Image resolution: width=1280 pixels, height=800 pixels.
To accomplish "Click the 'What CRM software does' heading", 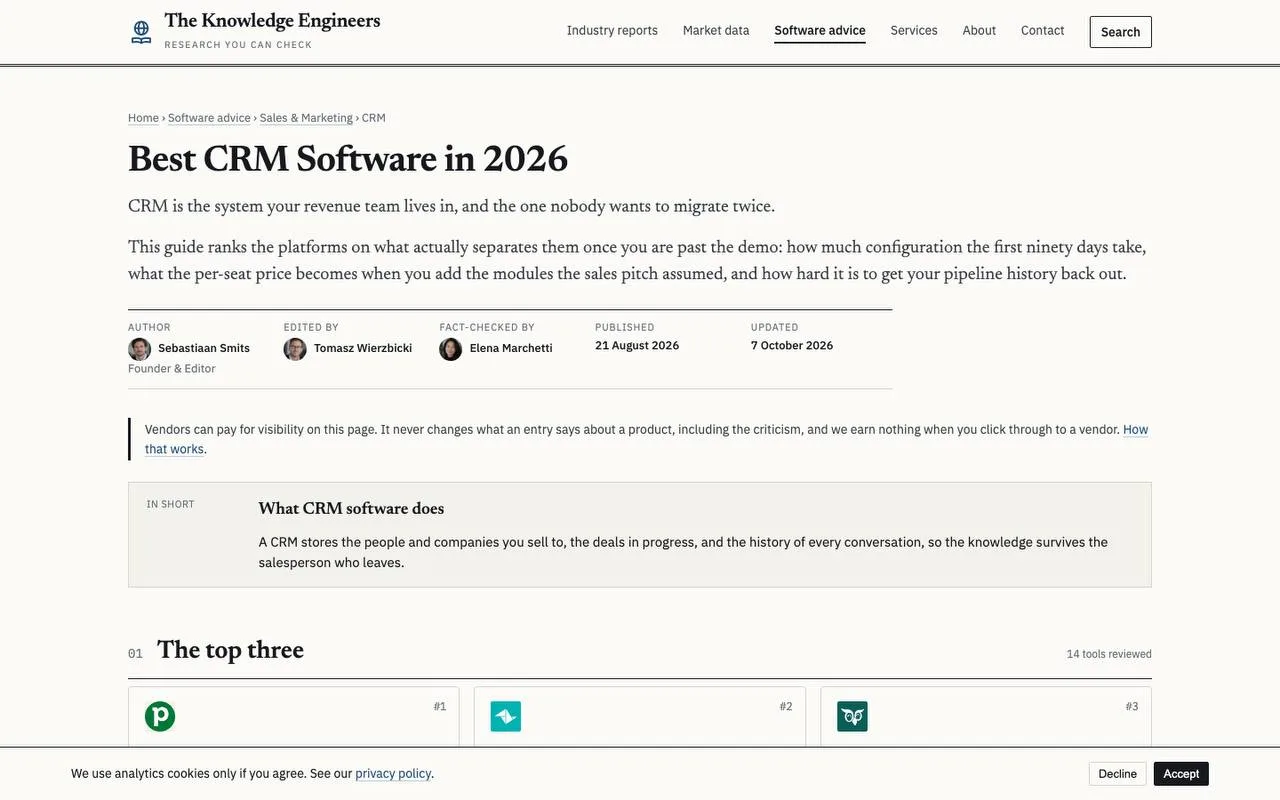I will tap(351, 509).
